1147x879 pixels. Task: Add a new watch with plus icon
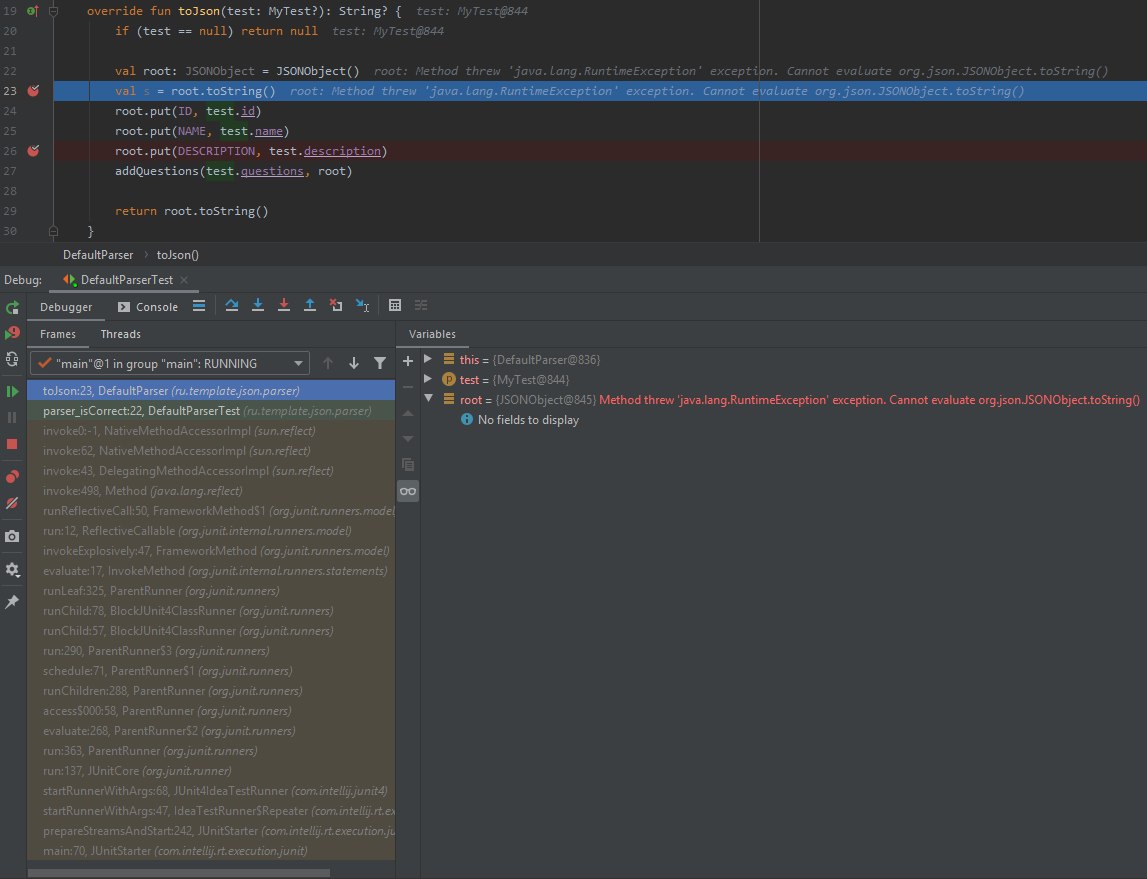click(408, 361)
